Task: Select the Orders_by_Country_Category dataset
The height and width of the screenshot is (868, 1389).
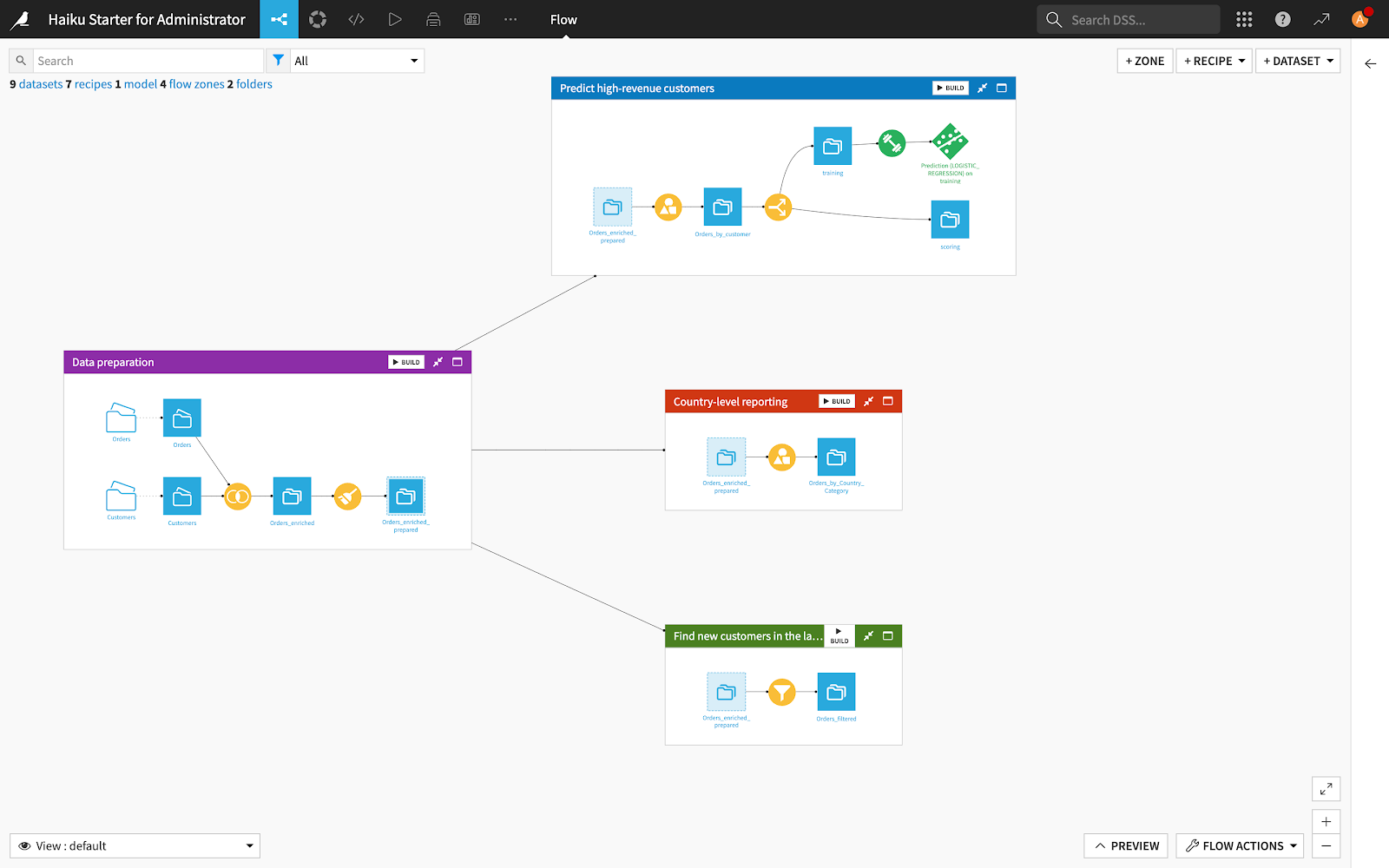Action: pos(836,457)
